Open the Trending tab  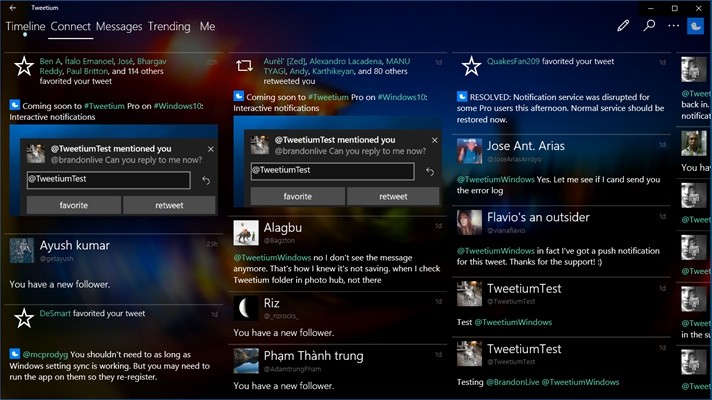tap(169, 26)
